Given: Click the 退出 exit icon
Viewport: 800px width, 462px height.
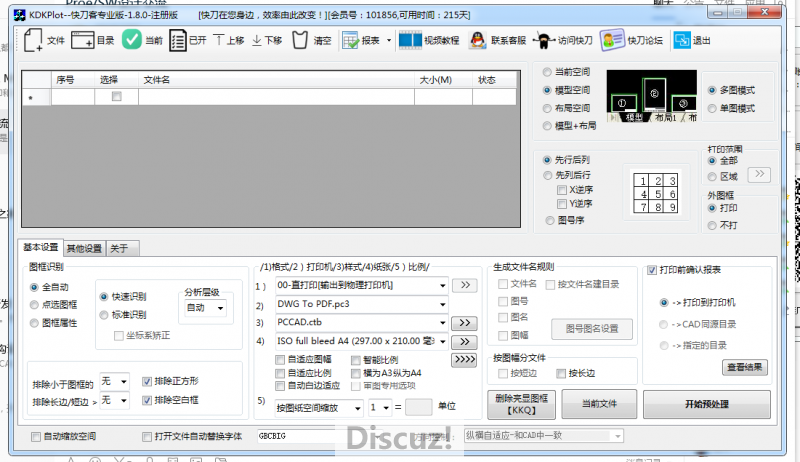Looking at the screenshot, I should (682, 40).
